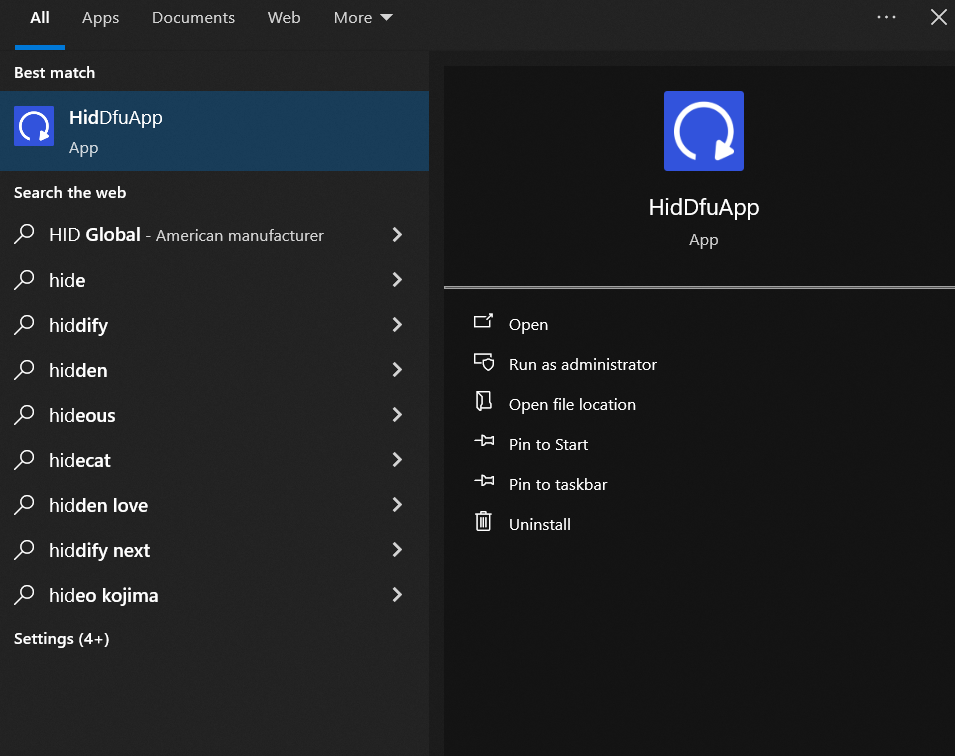The image size is (955, 756).
Task: Click the Open icon in the actions list
Action: point(484,322)
